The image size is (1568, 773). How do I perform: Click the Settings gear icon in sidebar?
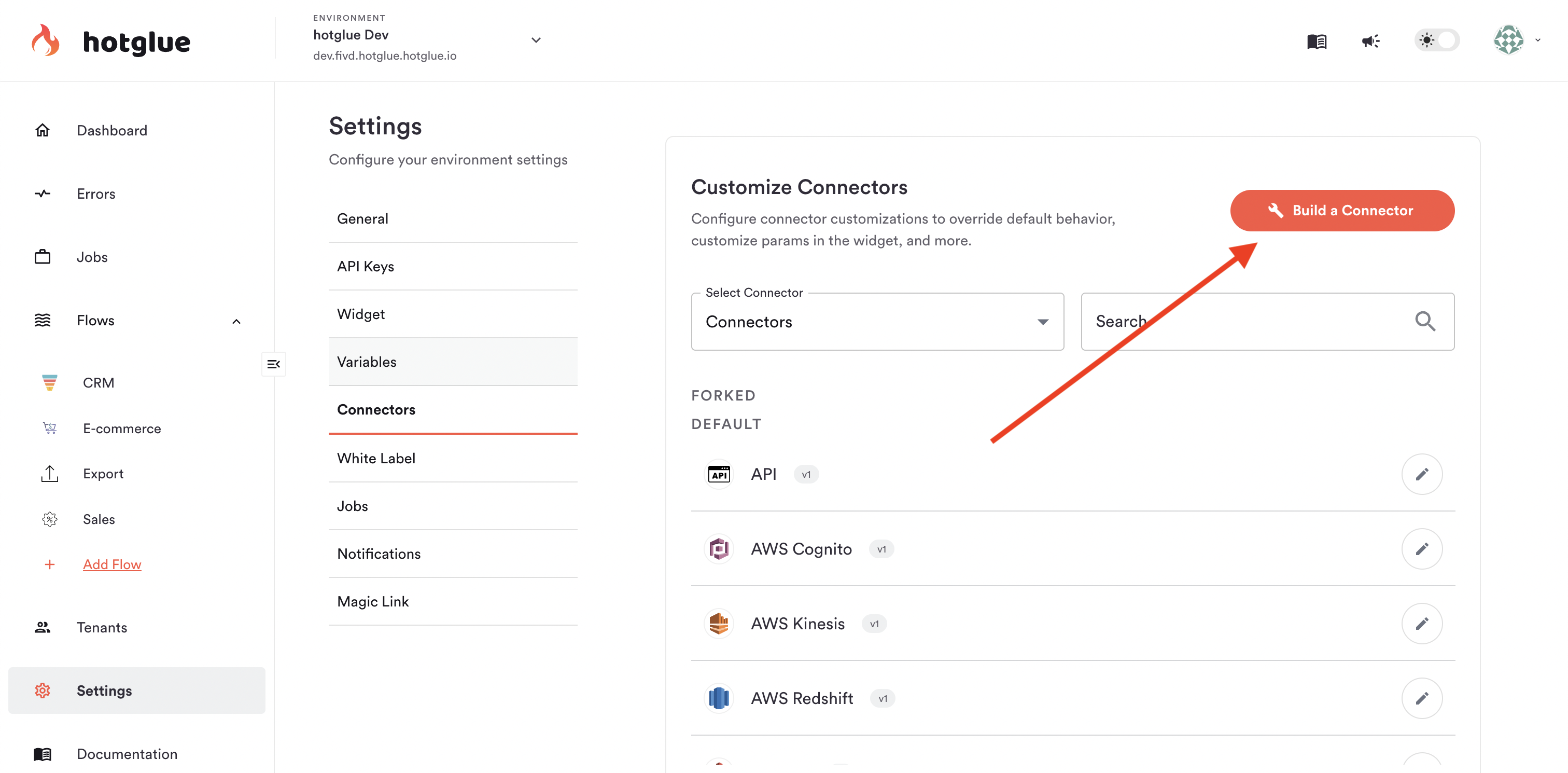[43, 691]
